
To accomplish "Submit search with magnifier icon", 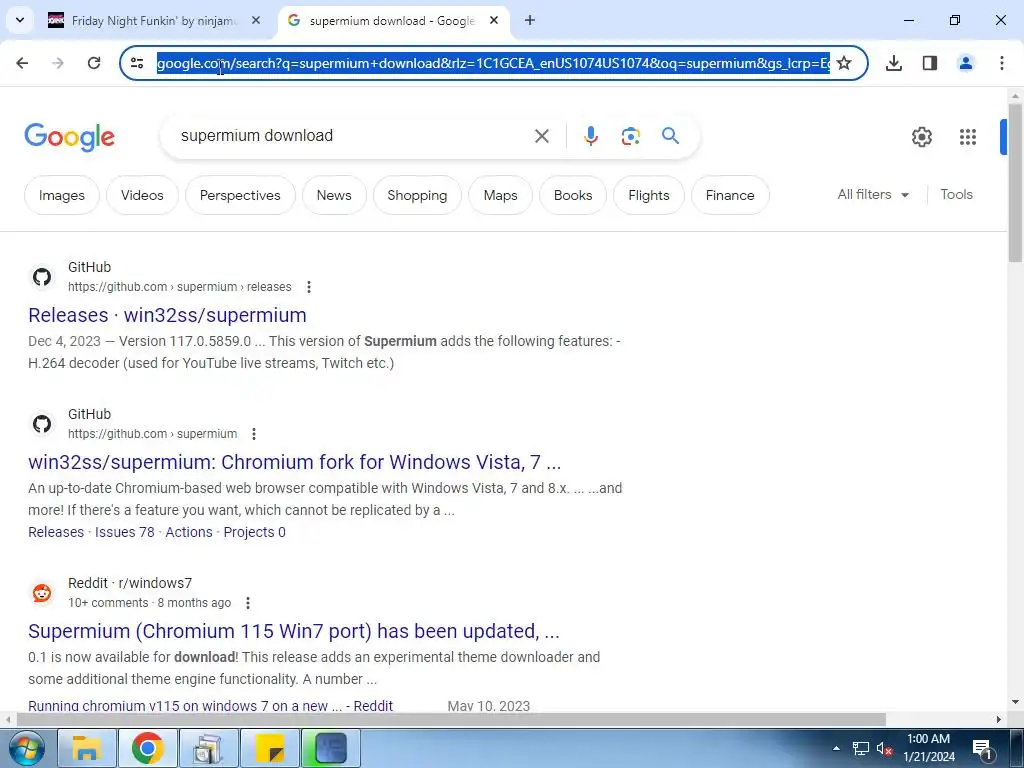I will click(670, 136).
